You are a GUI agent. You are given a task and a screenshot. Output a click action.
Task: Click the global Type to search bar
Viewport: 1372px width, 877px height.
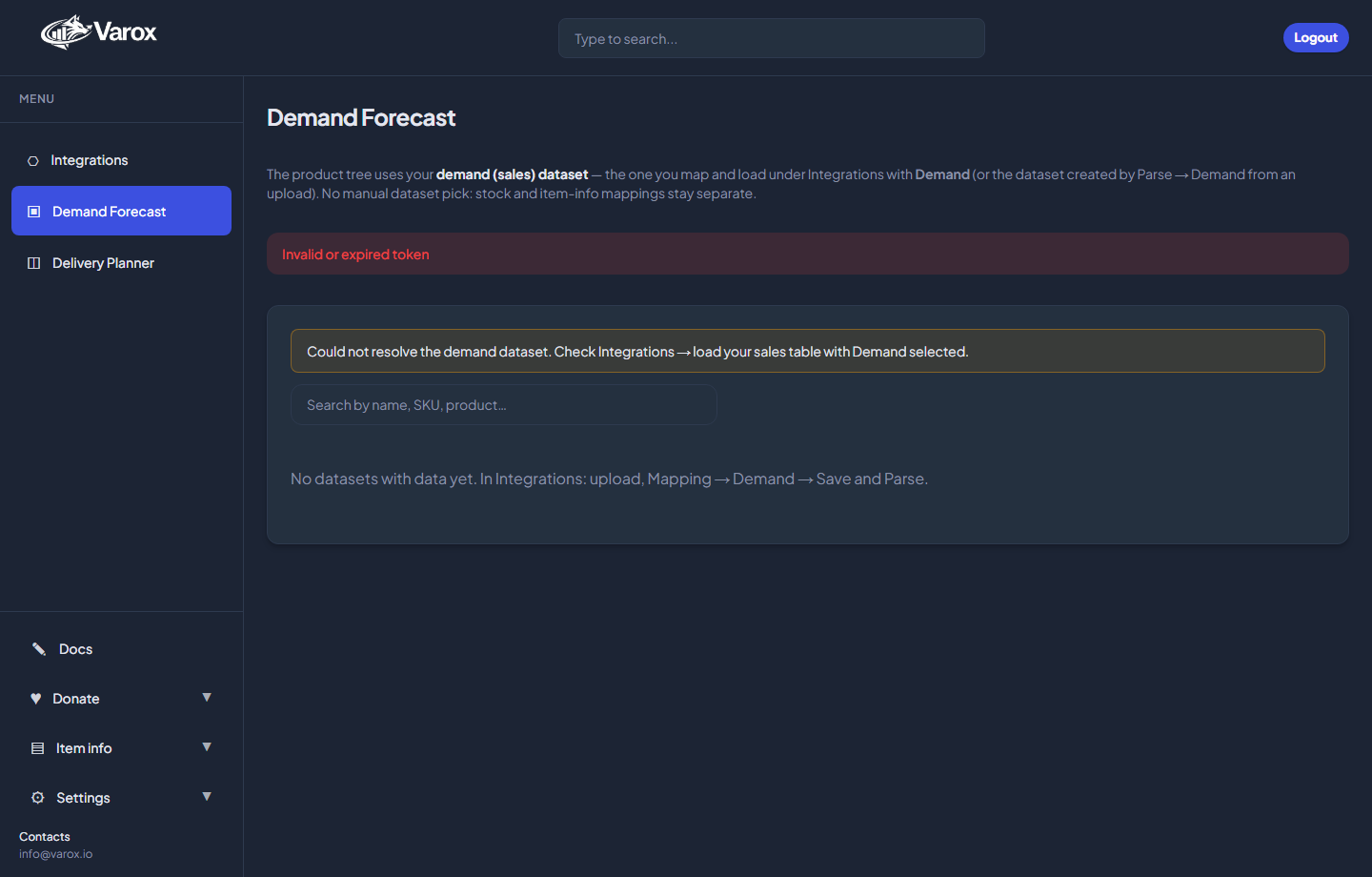772,38
